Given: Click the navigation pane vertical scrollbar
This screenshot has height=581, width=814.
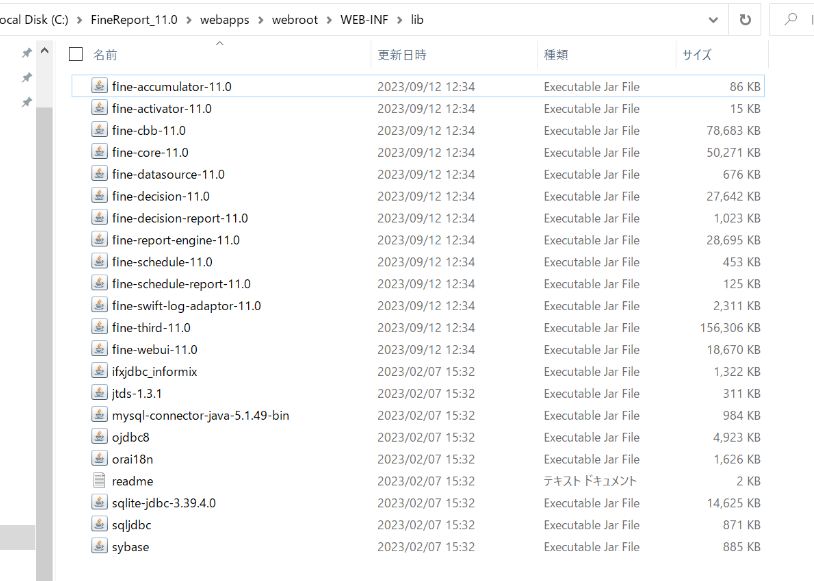Looking at the screenshot, I should point(45,343).
